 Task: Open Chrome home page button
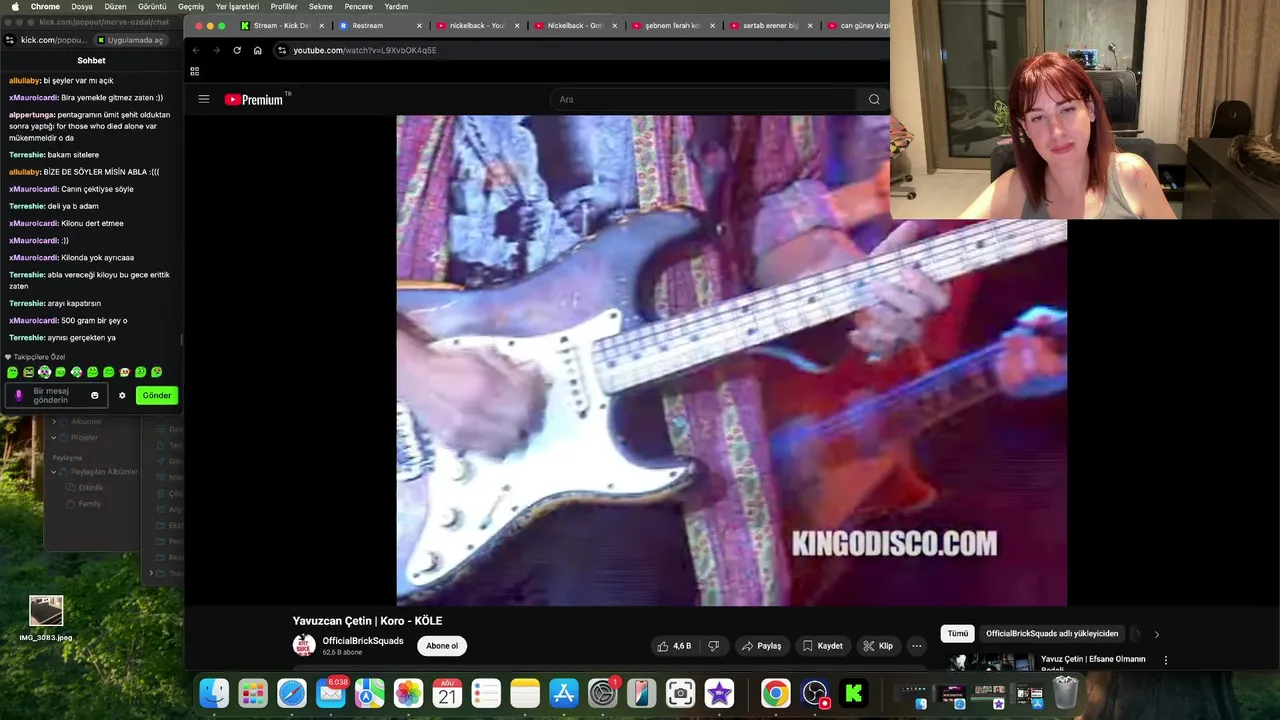point(258,50)
